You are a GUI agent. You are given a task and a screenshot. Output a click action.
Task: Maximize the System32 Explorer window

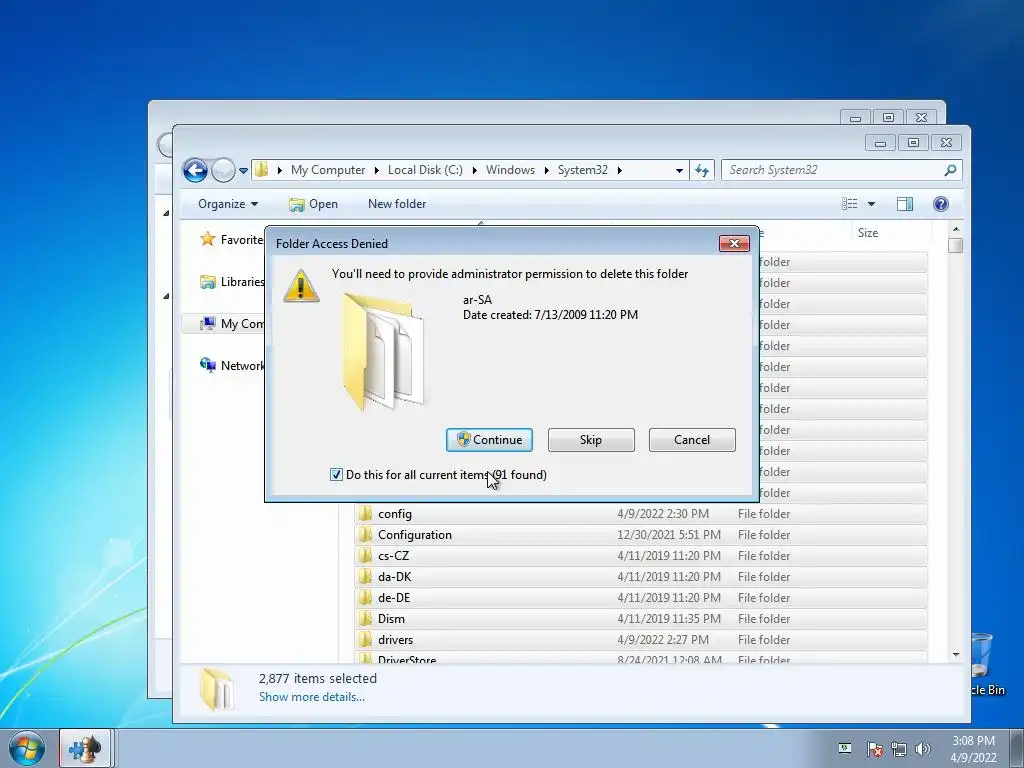point(913,142)
